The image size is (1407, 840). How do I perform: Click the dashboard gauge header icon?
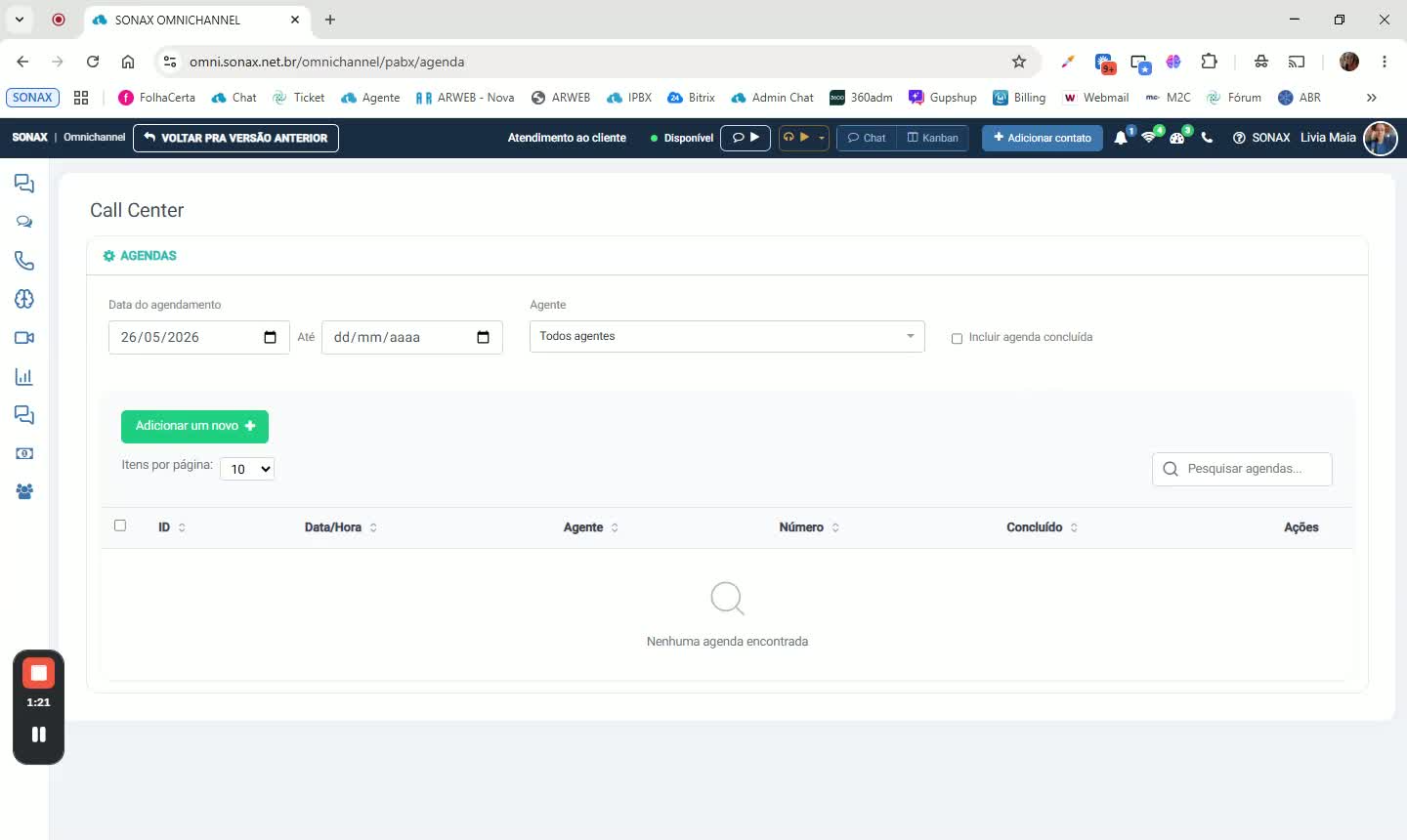1177,138
